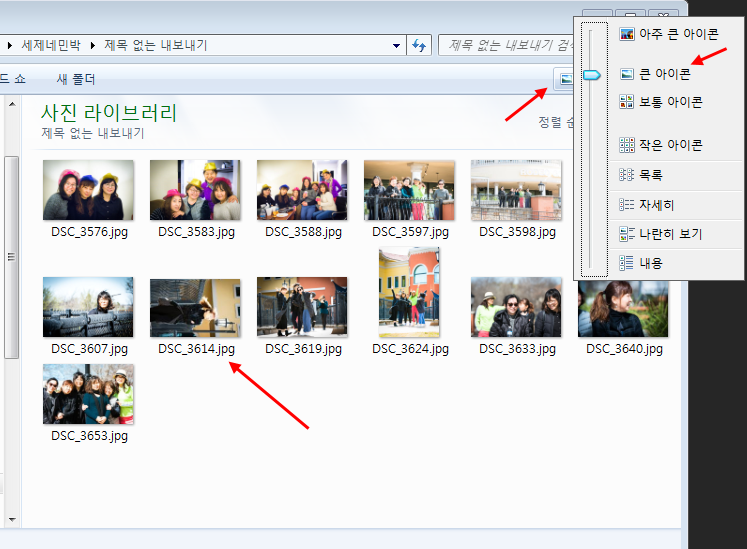Open the DSC_3614.jpg thumbnail
Image resolution: width=747 pixels, height=549 pixels.
click(195, 308)
